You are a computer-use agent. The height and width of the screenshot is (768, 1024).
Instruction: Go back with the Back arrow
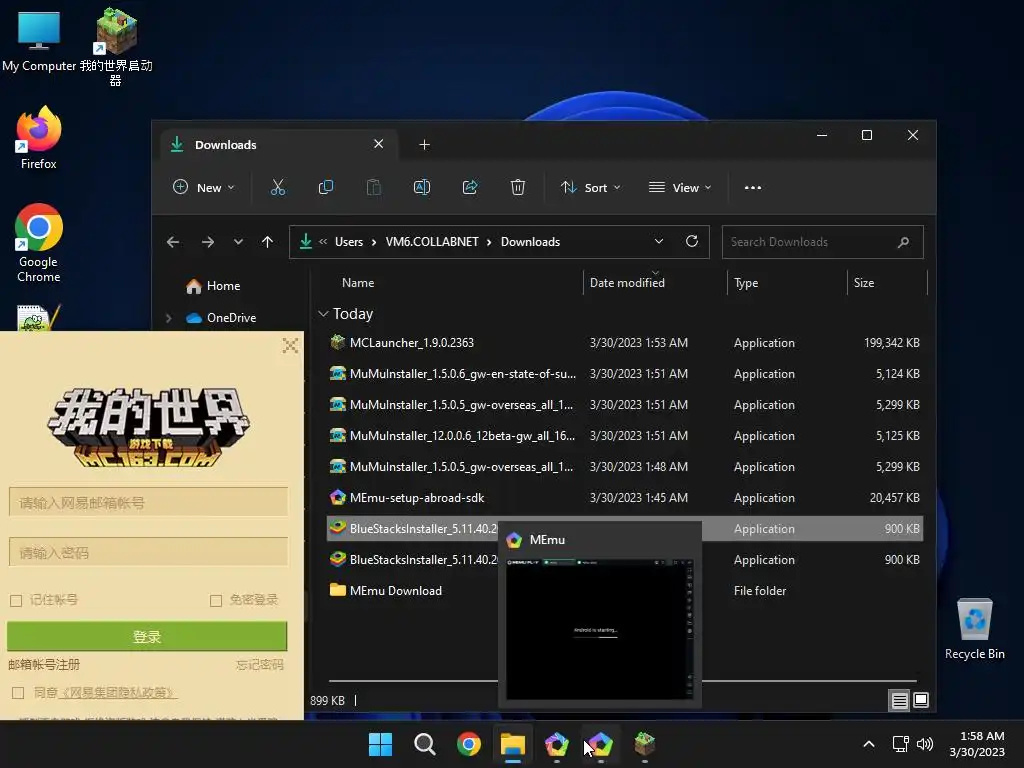tap(172, 242)
